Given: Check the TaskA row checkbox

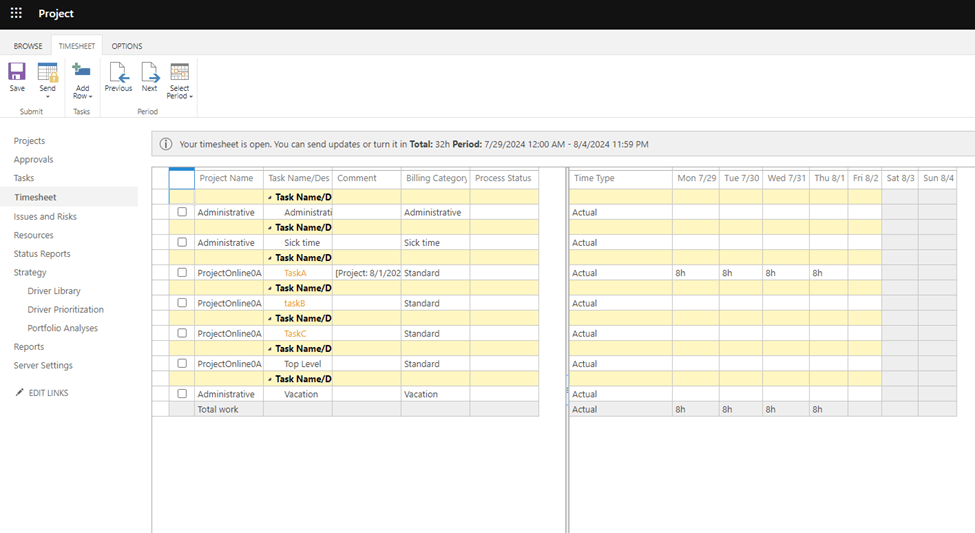Looking at the screenshot, I should [x=182, y=272].
